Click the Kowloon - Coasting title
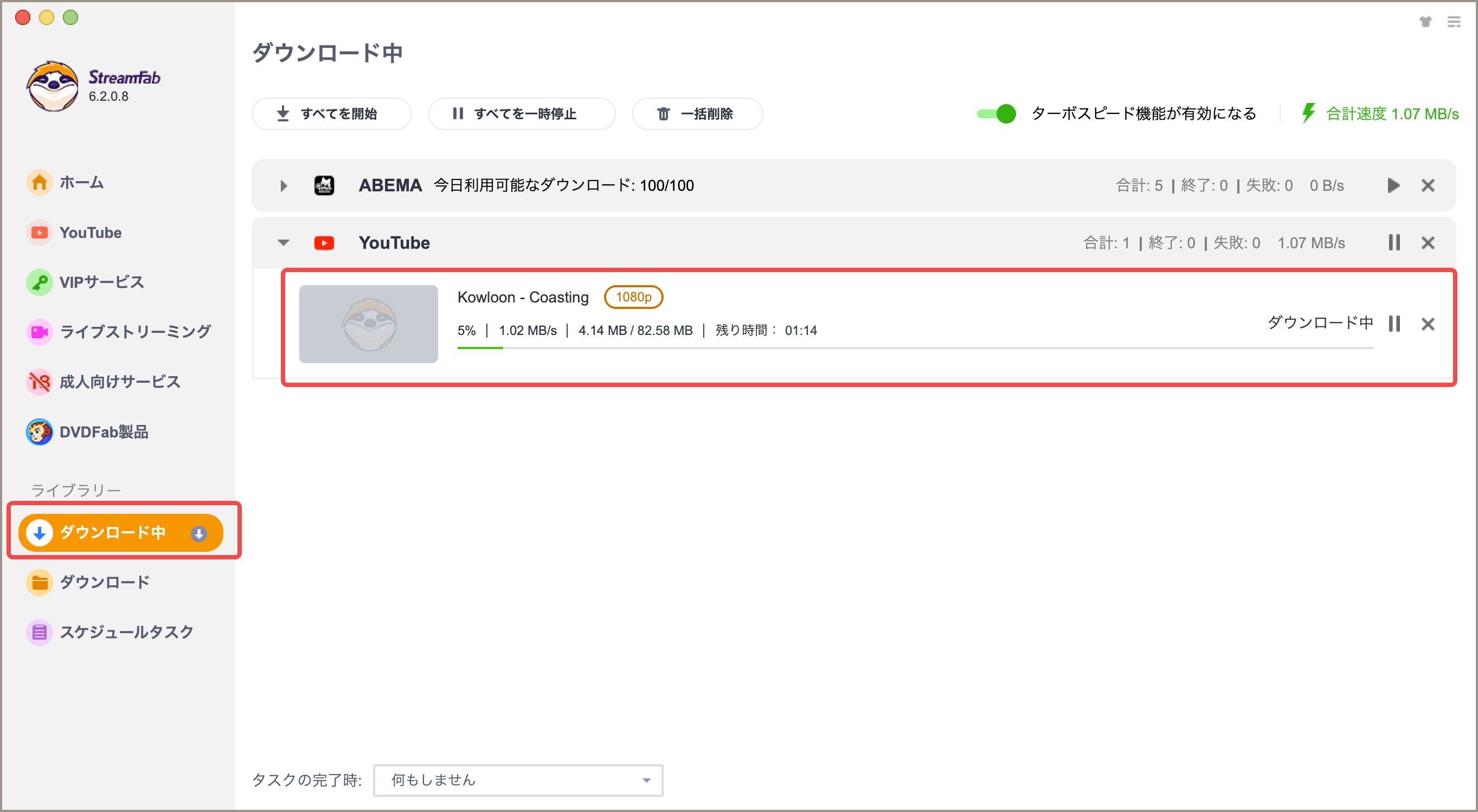Screen dimensions: 1478x812 523,297
